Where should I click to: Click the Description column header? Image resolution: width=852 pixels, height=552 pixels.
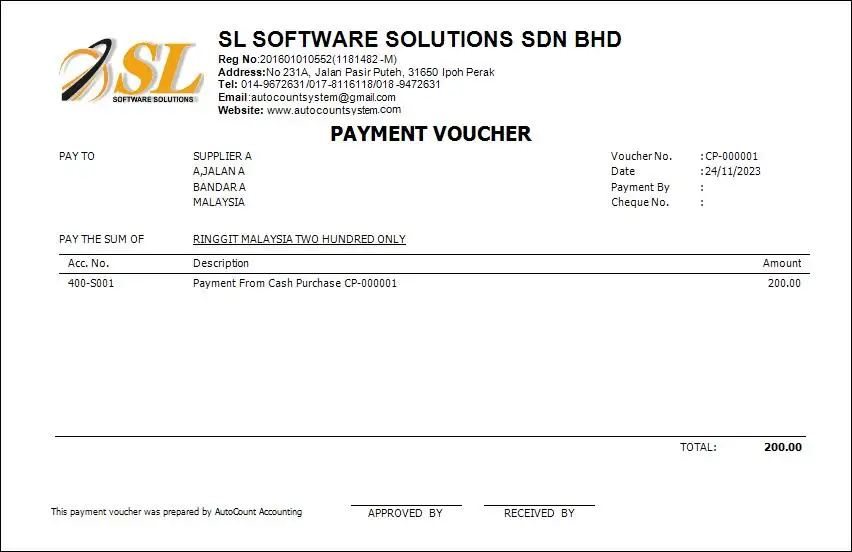coord(221,264)
